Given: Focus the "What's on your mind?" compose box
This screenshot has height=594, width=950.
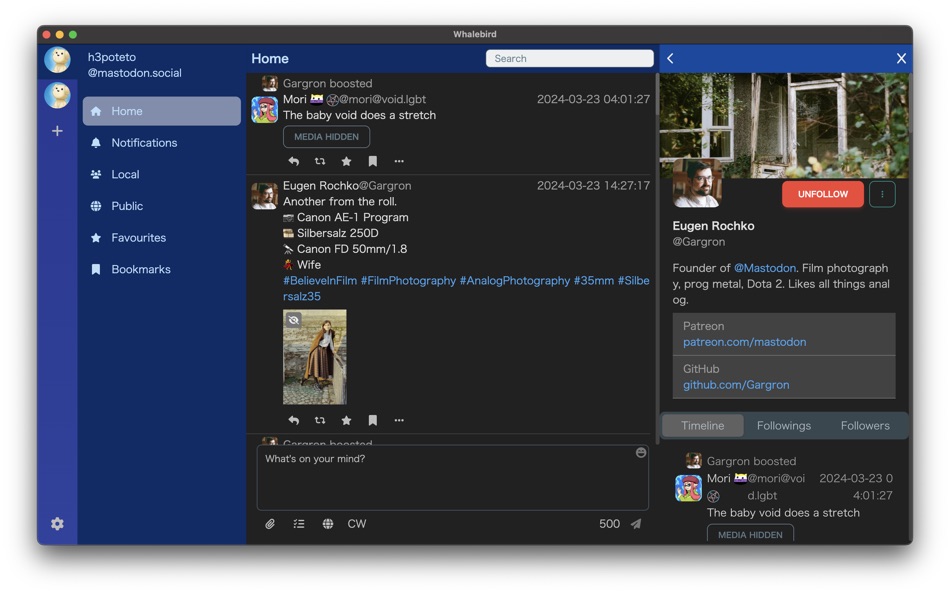Looking at the screenshot, I should (x=453, y=478).
